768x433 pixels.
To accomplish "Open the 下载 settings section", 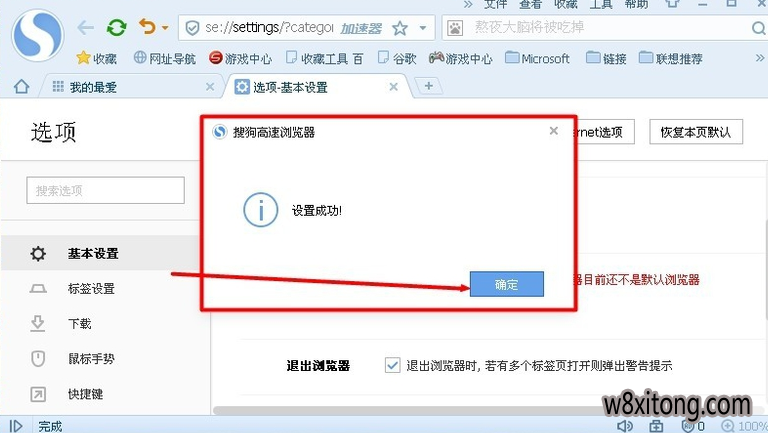I will [x=79, y=324].
